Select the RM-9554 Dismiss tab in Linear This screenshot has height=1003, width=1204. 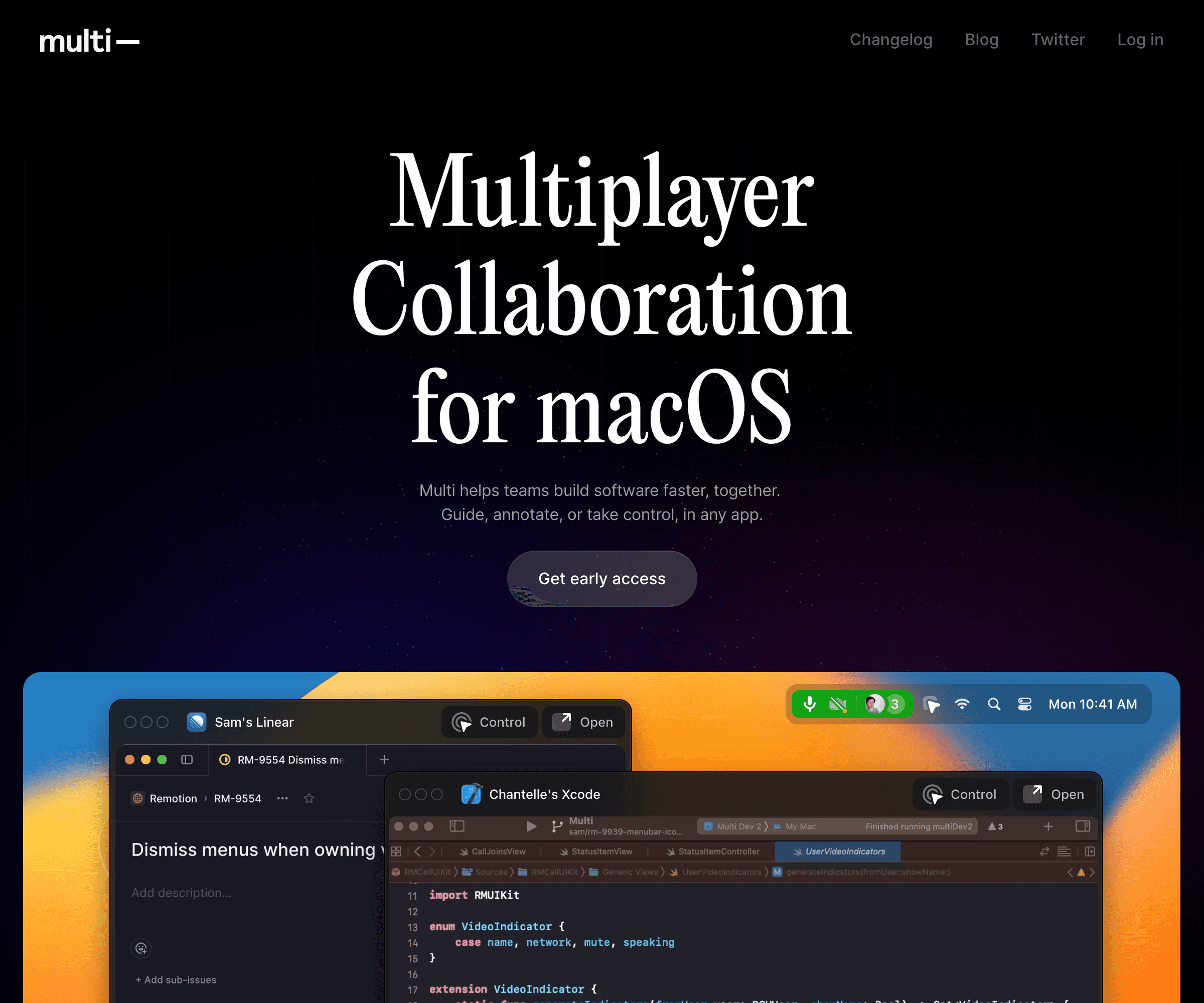[x=286, y=759]
